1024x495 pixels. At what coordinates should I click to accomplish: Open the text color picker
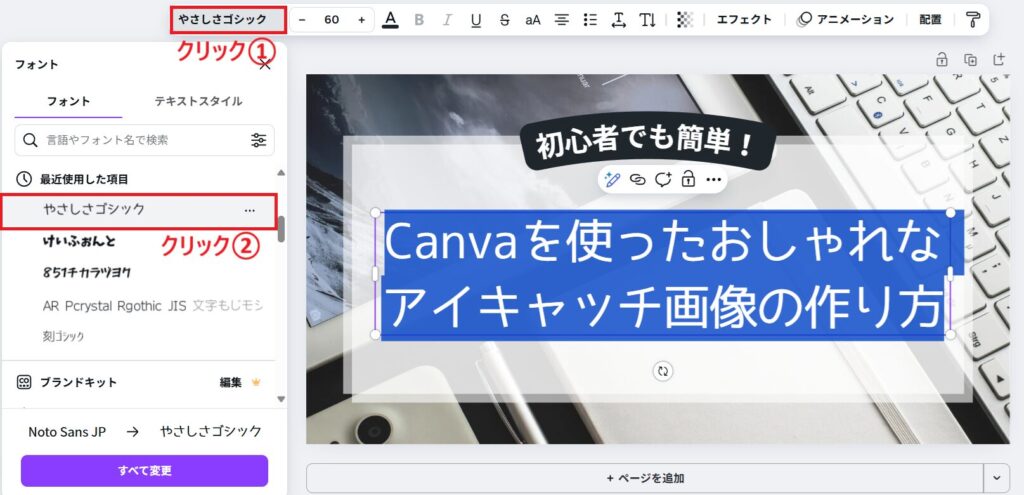(x=390, y=19)
